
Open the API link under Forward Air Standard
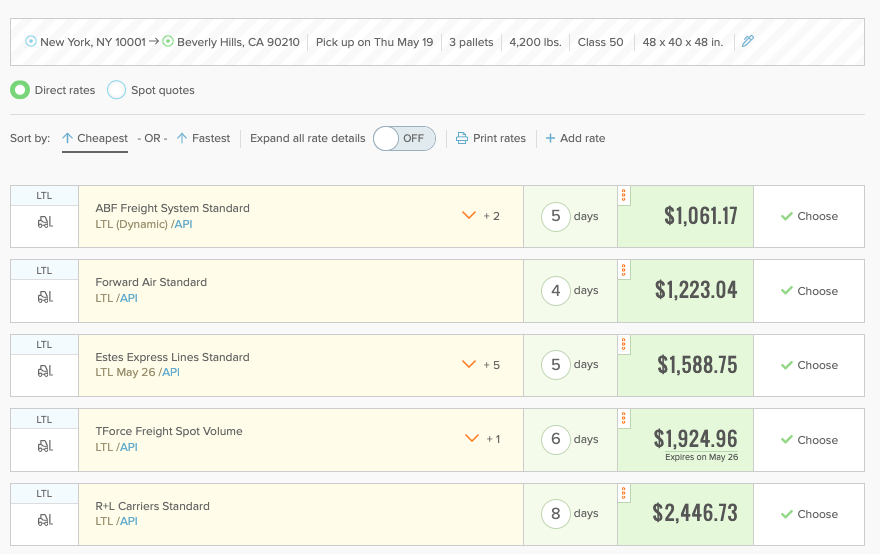[129, 298]
